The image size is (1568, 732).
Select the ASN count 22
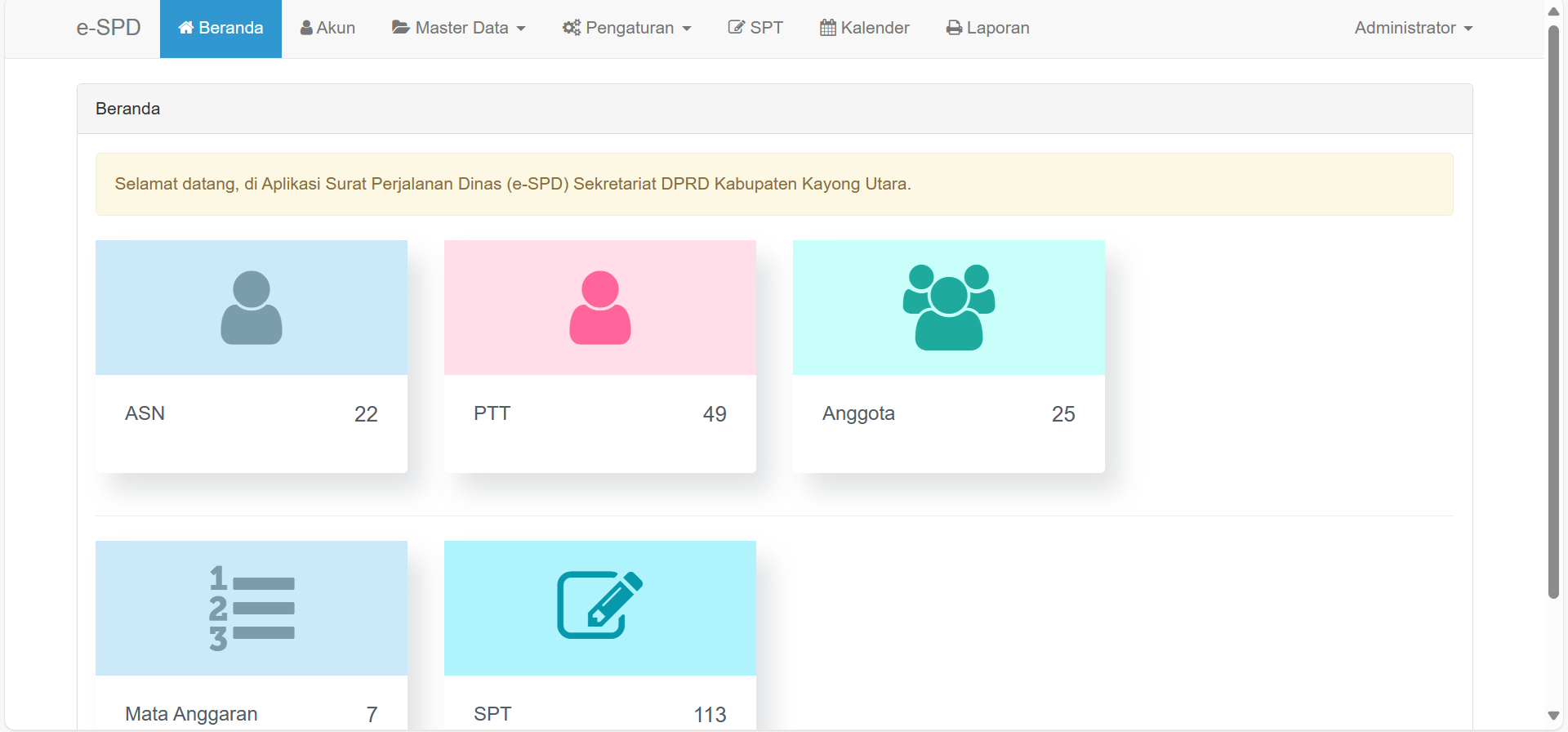click(366, 414)
